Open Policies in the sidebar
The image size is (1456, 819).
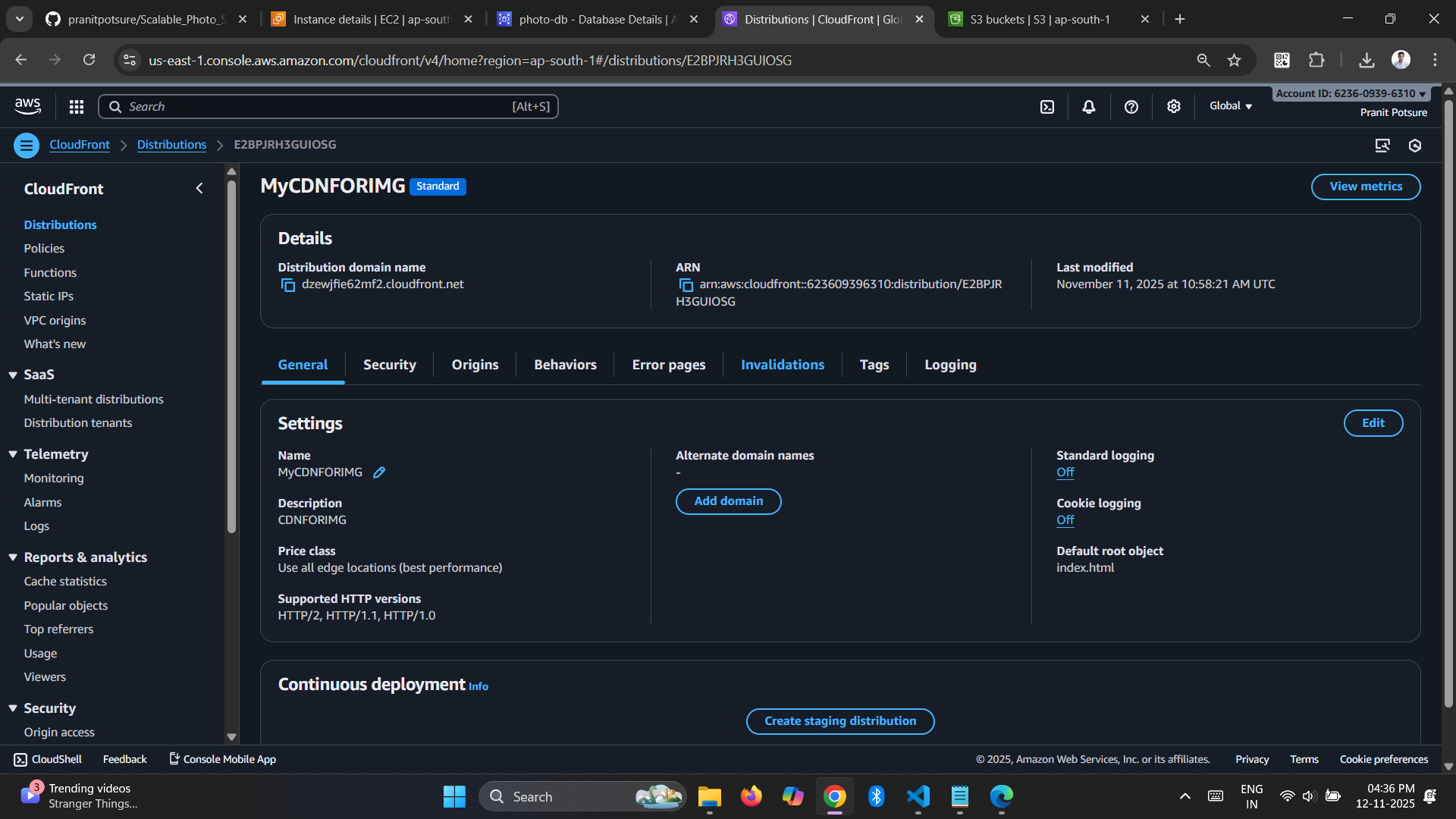[44, 249]
